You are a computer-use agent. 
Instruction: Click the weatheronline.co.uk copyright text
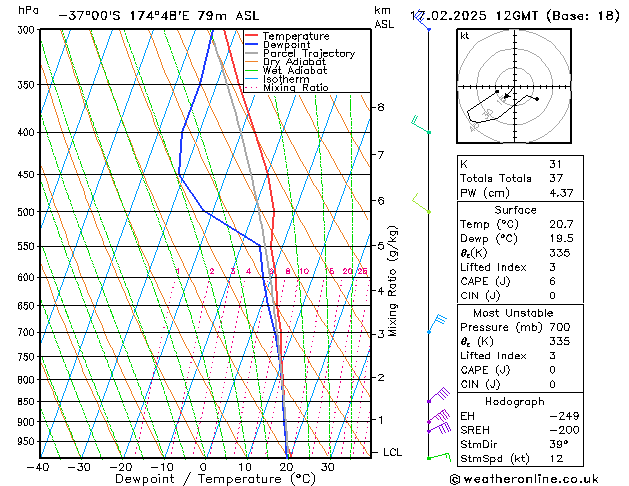point(524,479)
